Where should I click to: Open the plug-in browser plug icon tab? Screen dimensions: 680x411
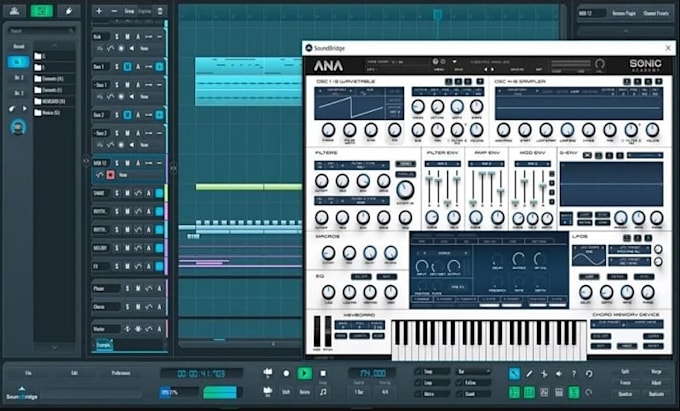(69, 11)
